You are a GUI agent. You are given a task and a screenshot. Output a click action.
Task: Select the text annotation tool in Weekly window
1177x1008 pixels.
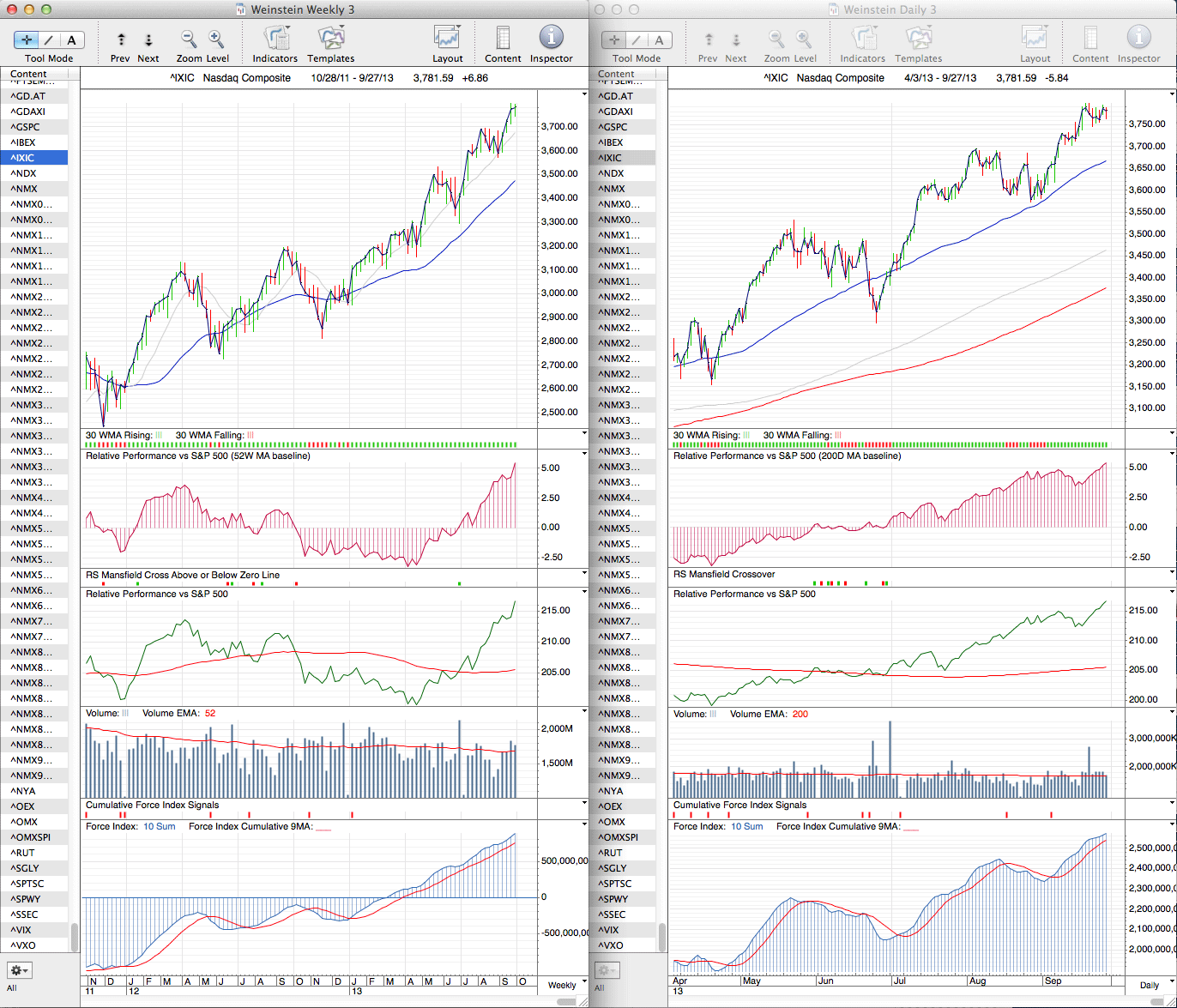(71, 39)
